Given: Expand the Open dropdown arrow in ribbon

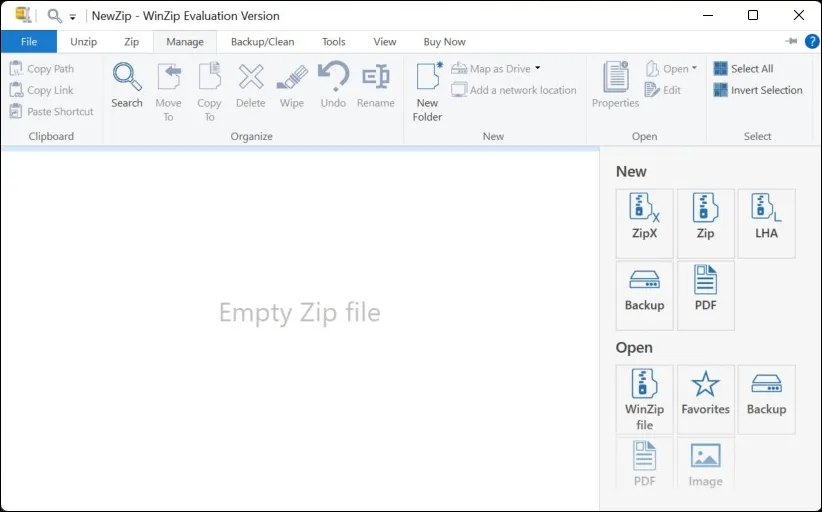Looking at the screenshot, I should pos(694,68).
